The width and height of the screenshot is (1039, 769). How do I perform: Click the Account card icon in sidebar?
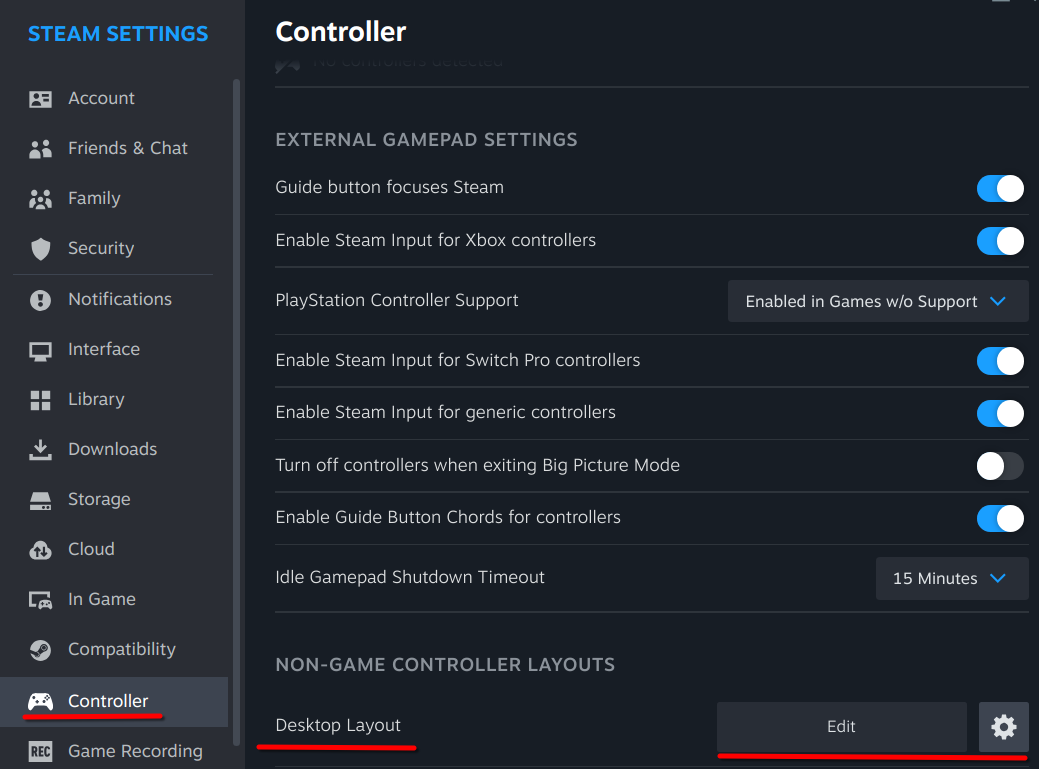click(x=41, y=99)
